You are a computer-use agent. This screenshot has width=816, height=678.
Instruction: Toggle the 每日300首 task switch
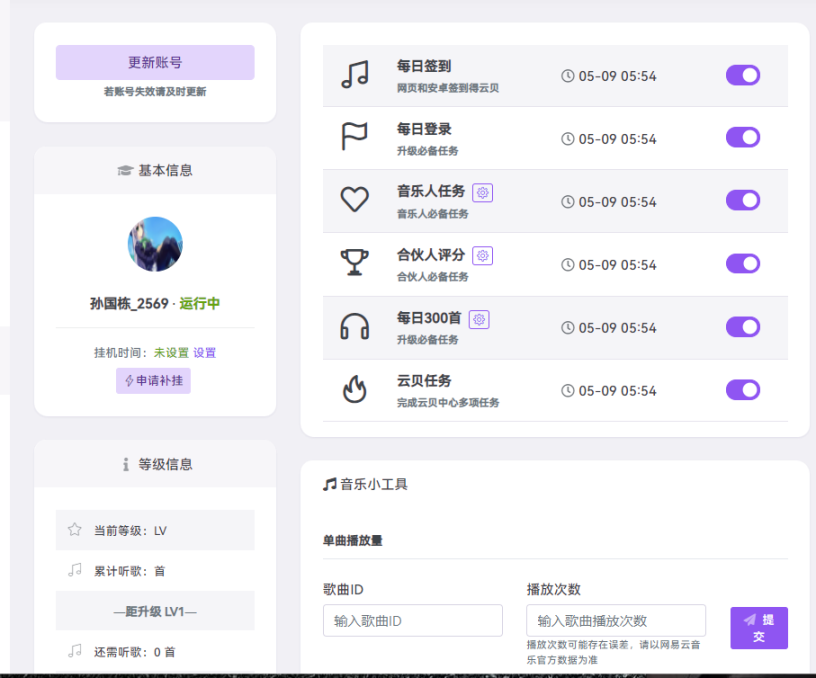tap(743, 327)
